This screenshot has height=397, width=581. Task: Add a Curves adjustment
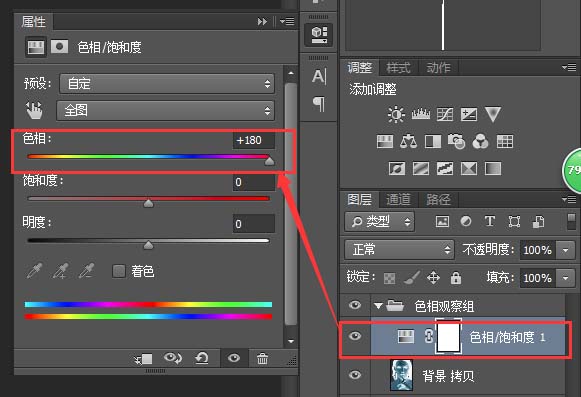[x=445, y=114]
